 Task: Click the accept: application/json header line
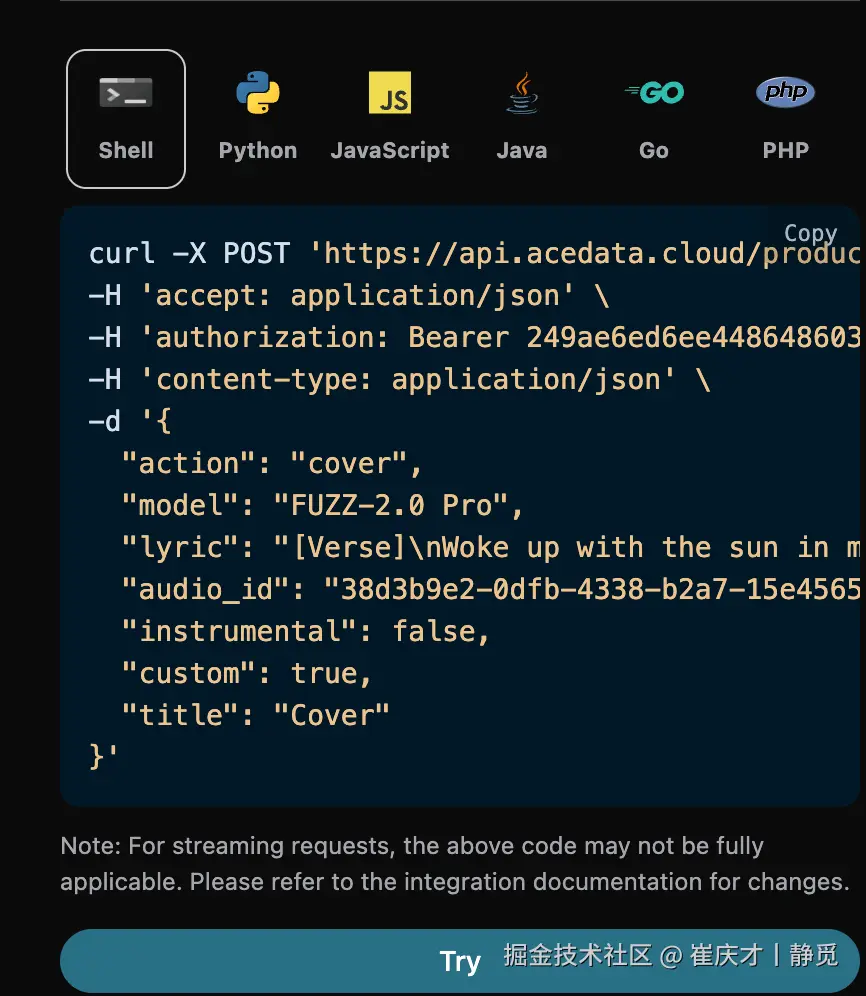coord(349,295)
